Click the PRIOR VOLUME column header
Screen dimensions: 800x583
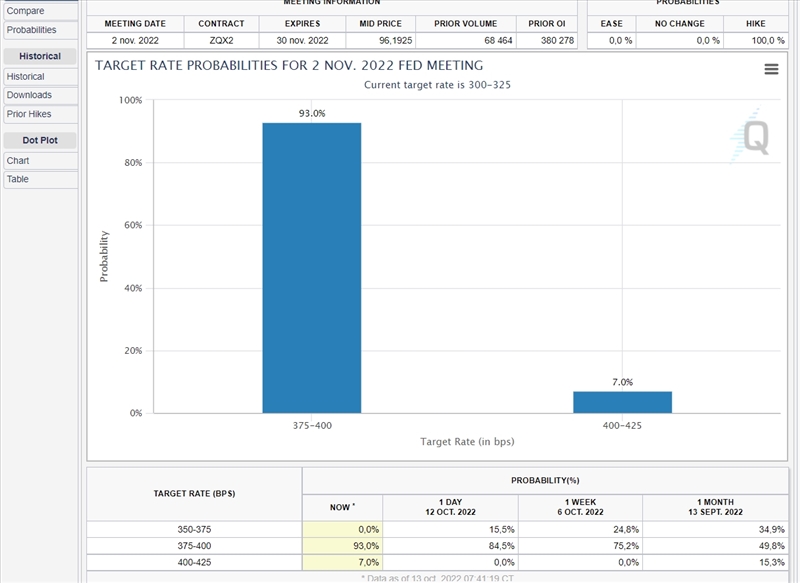[466, 23]
